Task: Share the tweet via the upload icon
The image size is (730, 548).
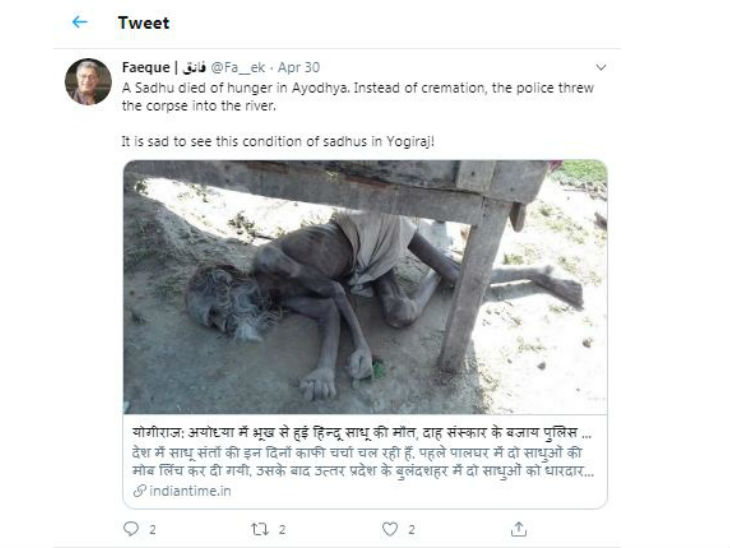Action: coord(519,529)
